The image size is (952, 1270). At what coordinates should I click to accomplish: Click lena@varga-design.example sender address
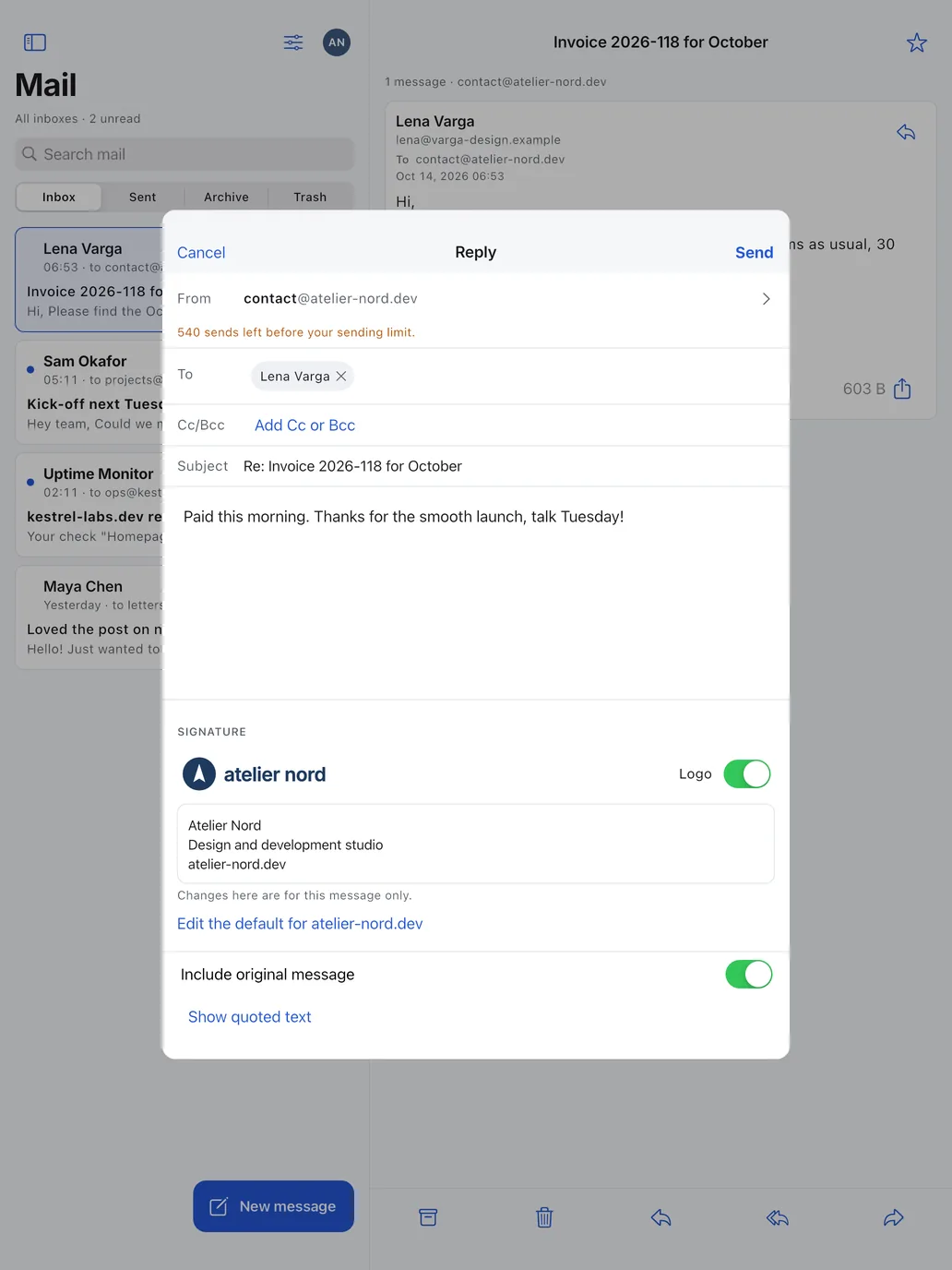478,140
